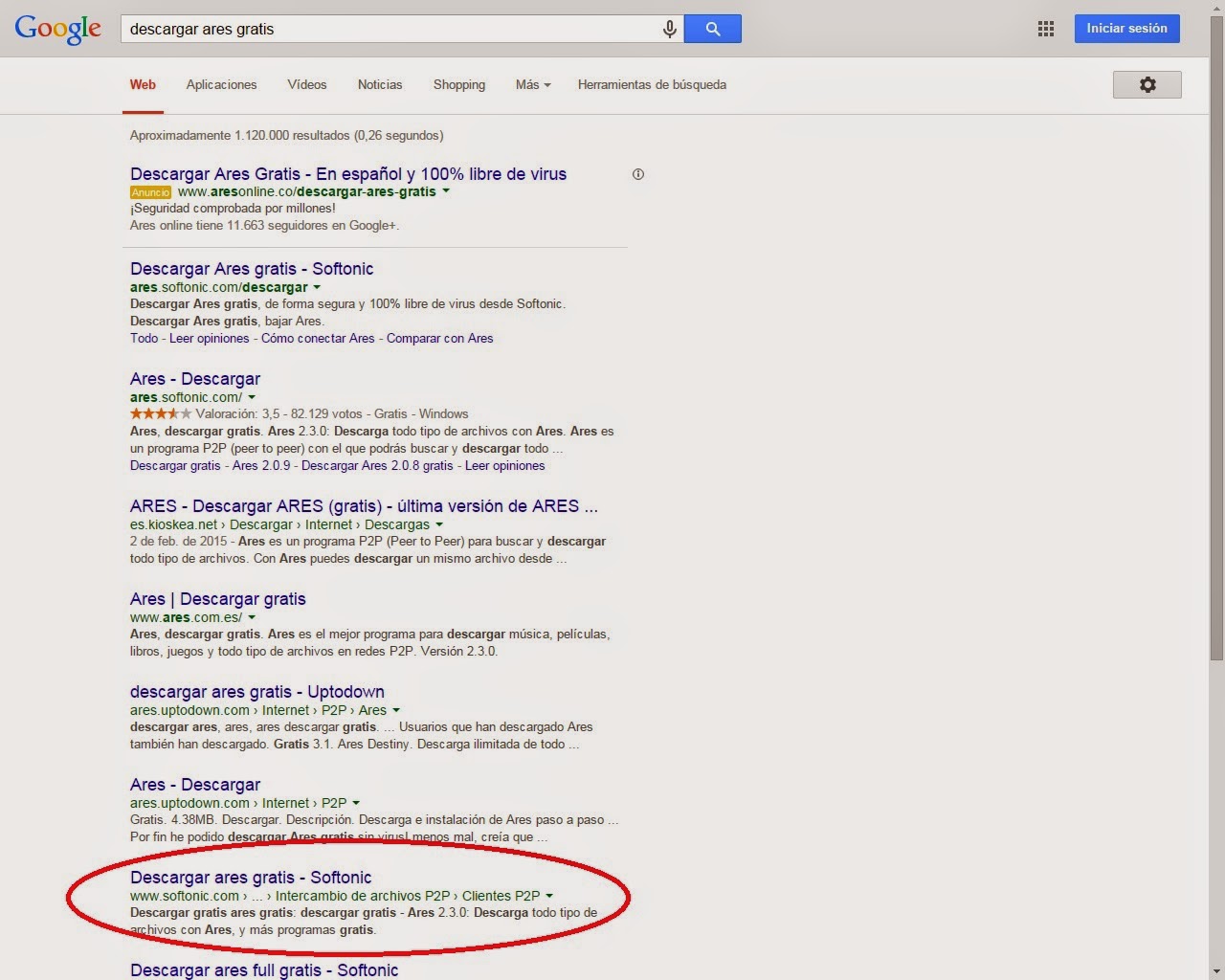Expand arrow next to ares.softonic.com/ URL

click(x=252, y=397)
